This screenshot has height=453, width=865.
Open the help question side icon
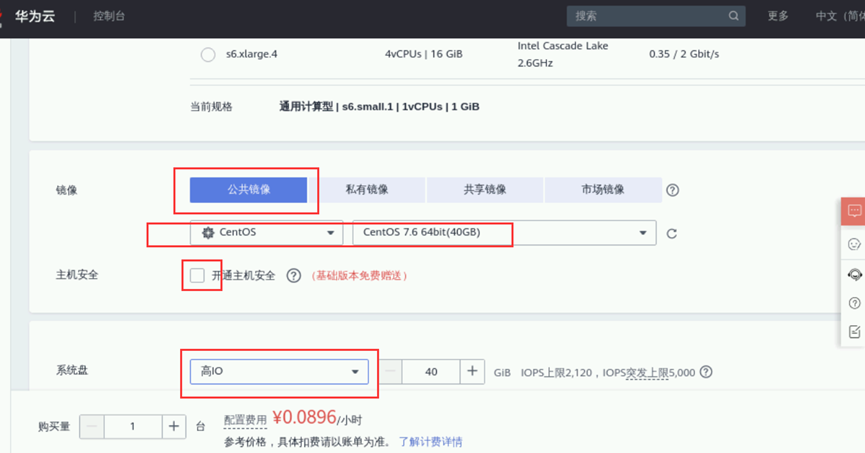pos(855,303)
